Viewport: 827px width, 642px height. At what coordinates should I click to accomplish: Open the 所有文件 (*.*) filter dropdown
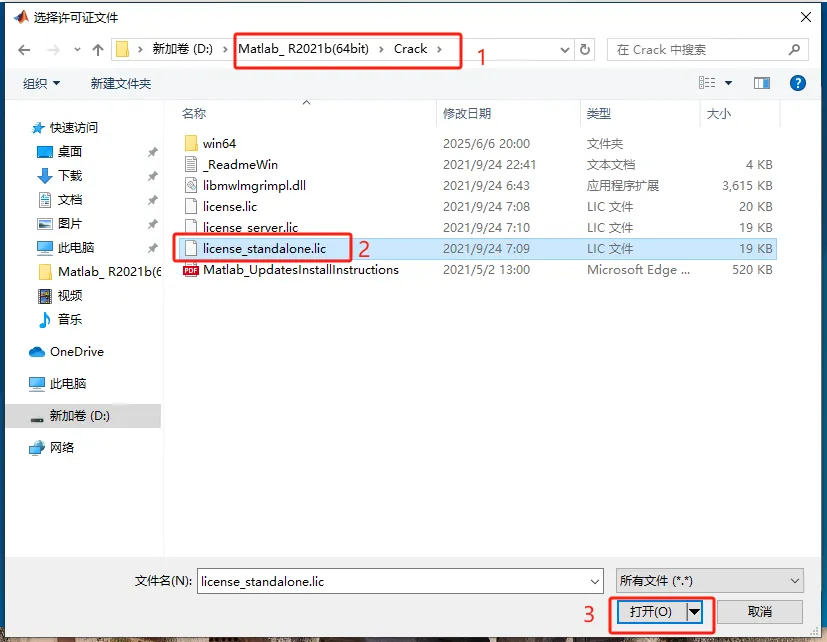tap(709, 581)
